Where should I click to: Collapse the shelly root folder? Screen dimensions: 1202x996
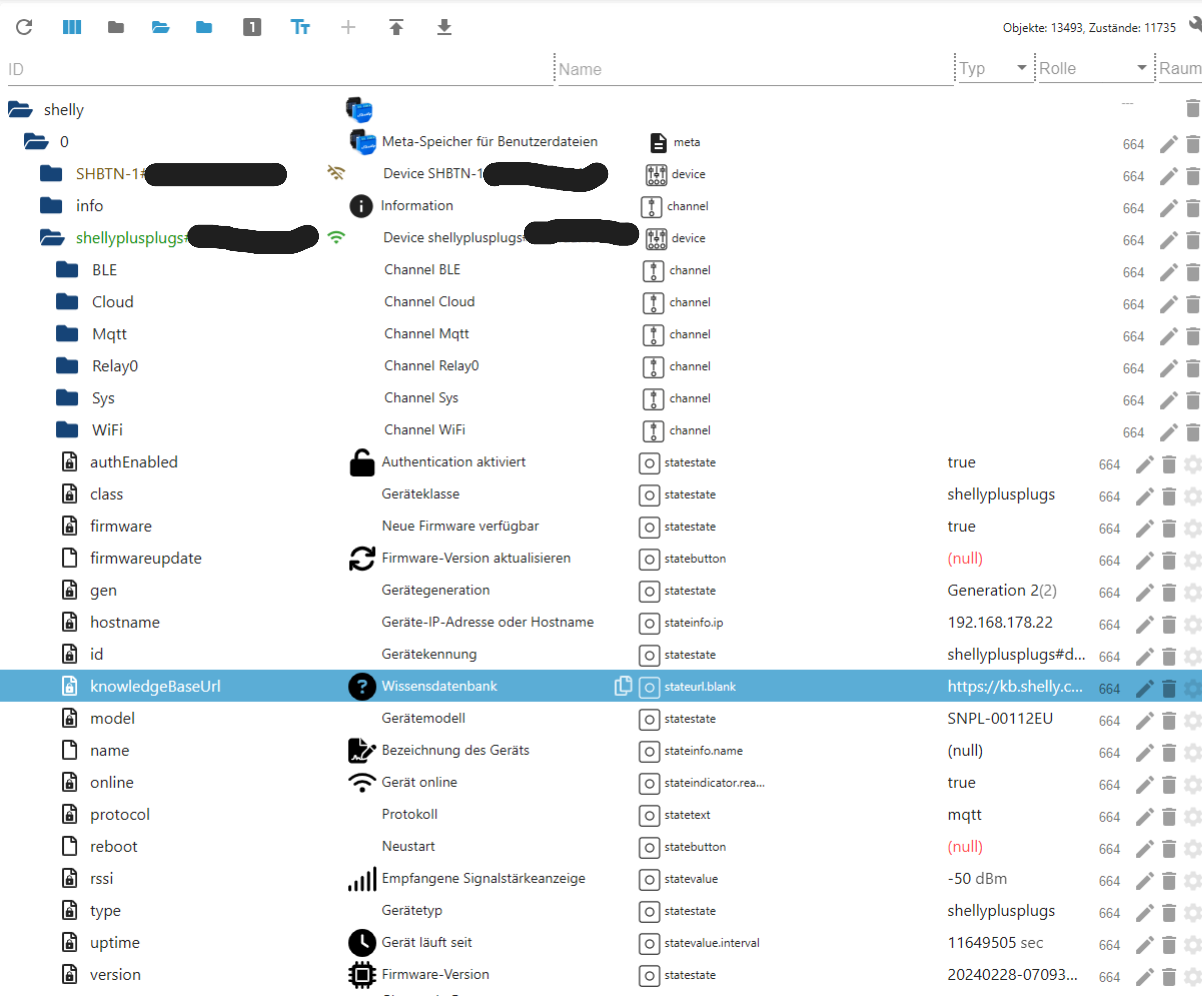(20, 110)
